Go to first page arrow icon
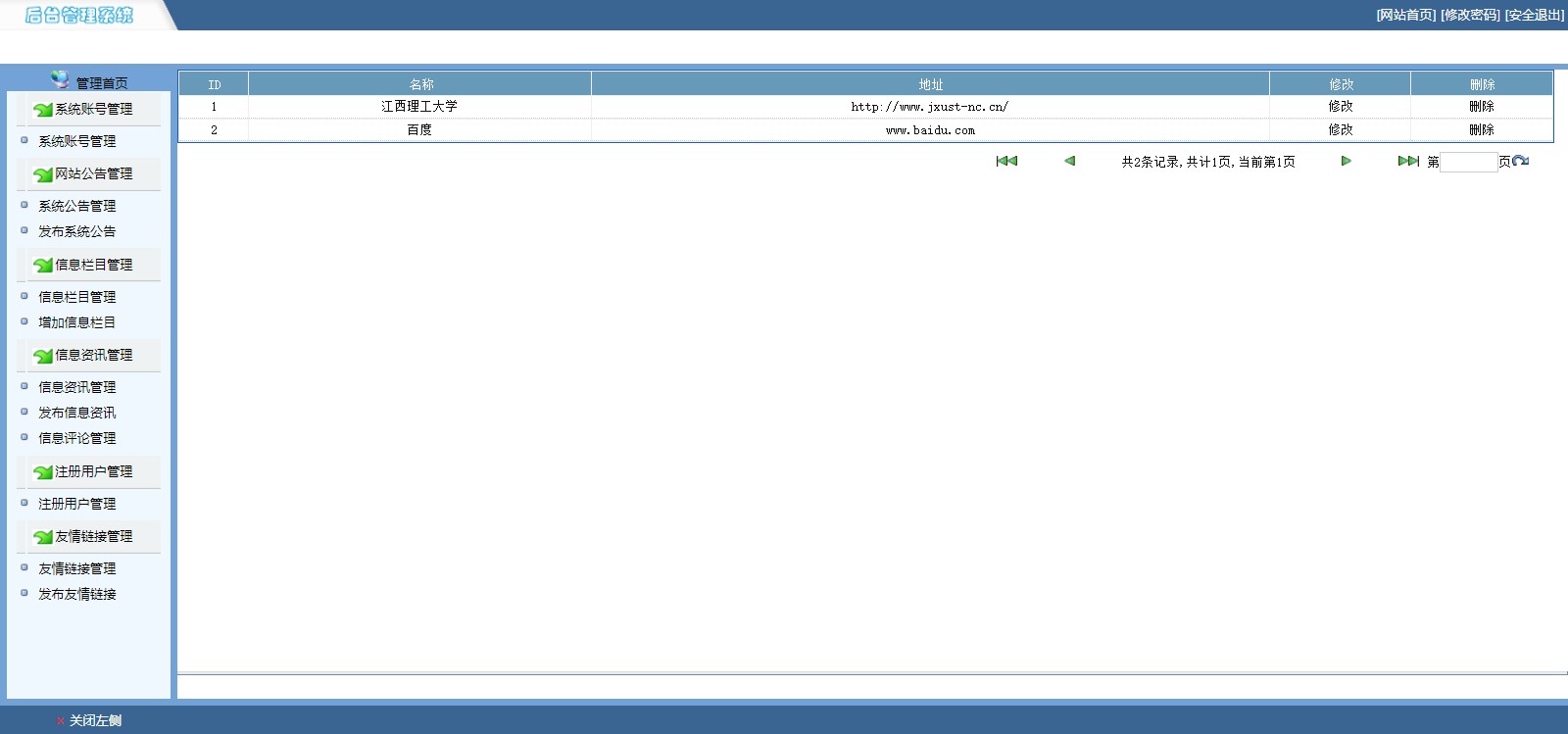Image resolution: width=1568 pixels, height=734 pixels. (x=1006, y=161)
